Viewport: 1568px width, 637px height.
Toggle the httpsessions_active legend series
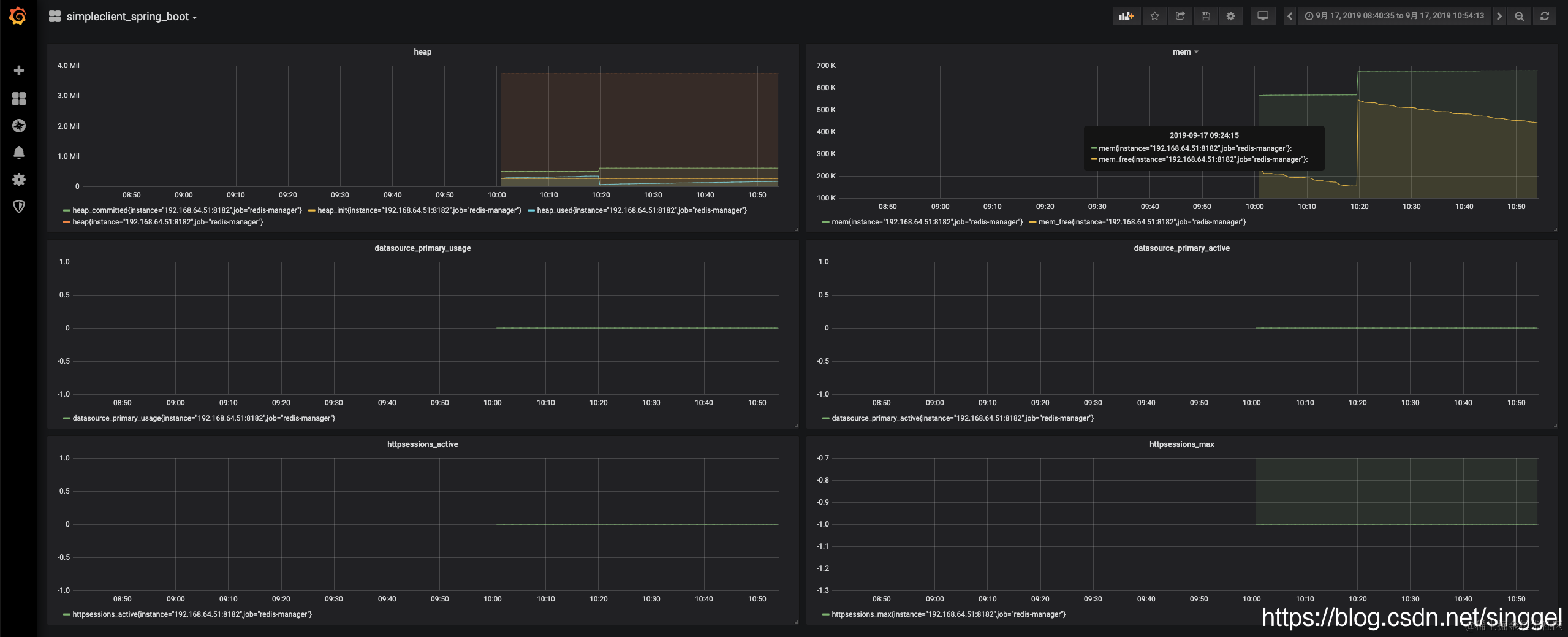tap(192, 614)
